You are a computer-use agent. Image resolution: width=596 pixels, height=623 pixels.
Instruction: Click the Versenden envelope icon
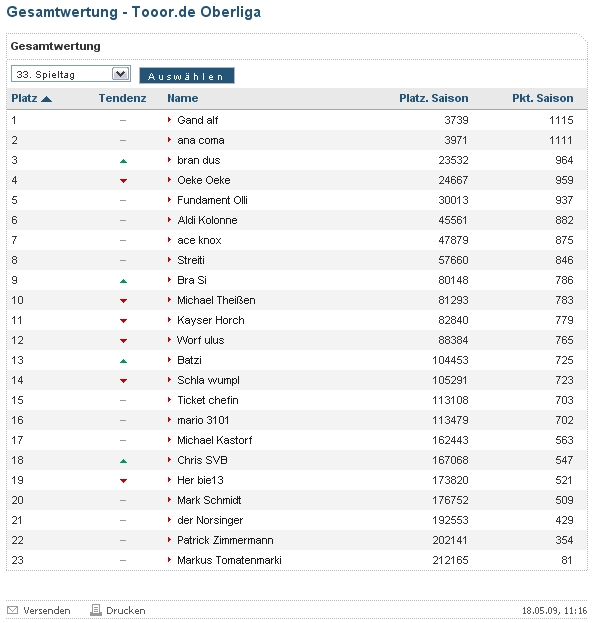(13, 610)
